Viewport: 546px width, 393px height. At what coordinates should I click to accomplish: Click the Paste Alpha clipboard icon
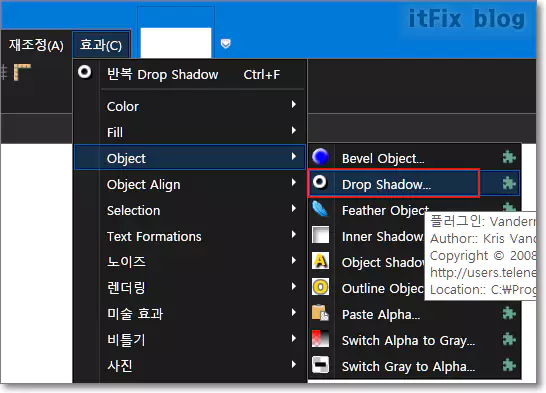pyautogui.click(x=320, y=313)
